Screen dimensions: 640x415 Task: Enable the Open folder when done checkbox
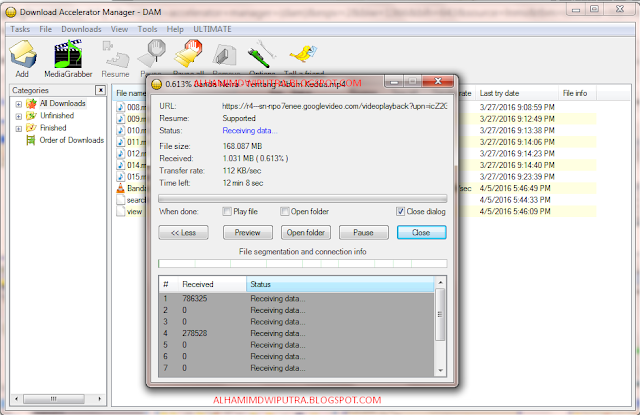(284, 211)
